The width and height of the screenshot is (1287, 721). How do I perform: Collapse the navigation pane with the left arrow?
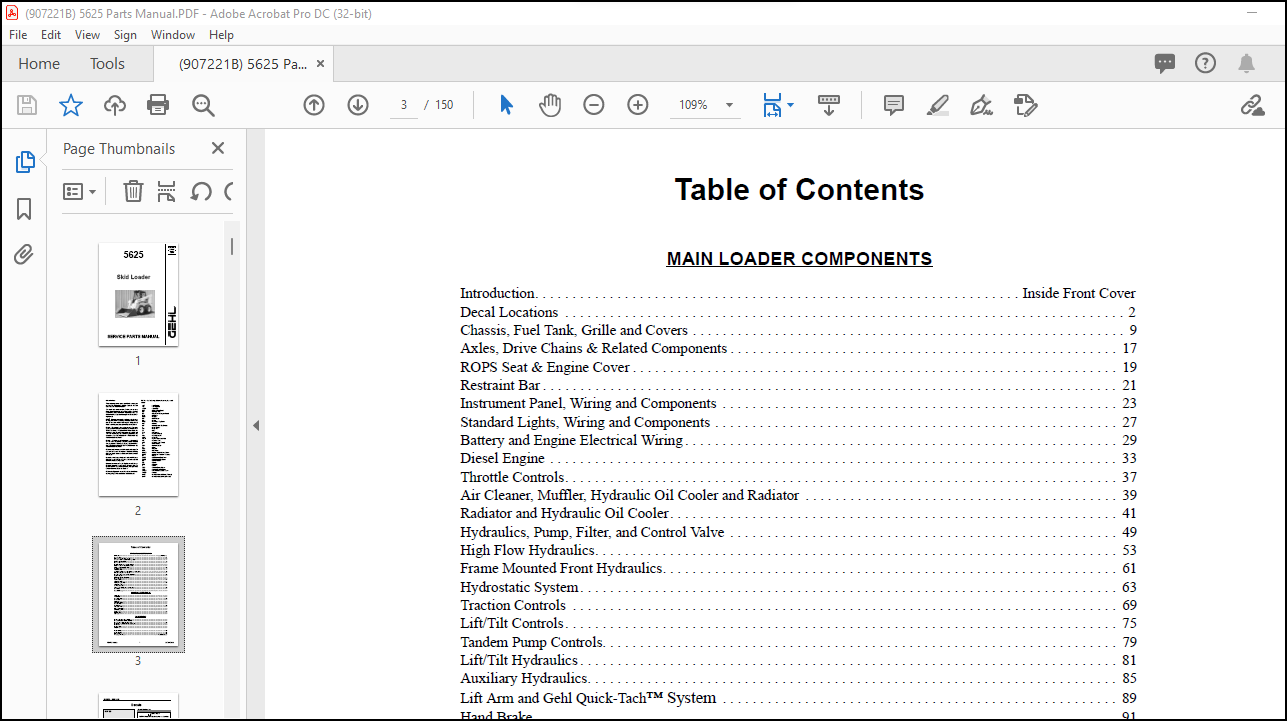click(255, 425)
